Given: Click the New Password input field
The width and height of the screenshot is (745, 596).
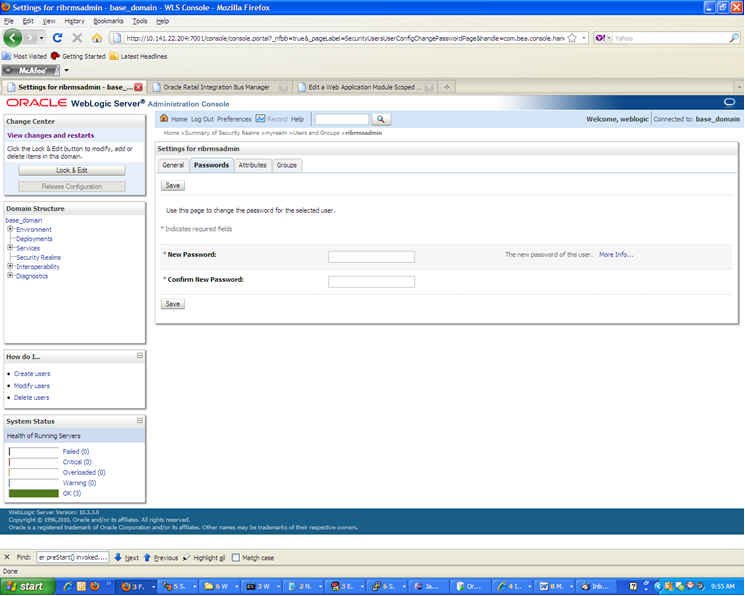Looking at the screenshot, I should pyautogui.click(x=371, y=257).
